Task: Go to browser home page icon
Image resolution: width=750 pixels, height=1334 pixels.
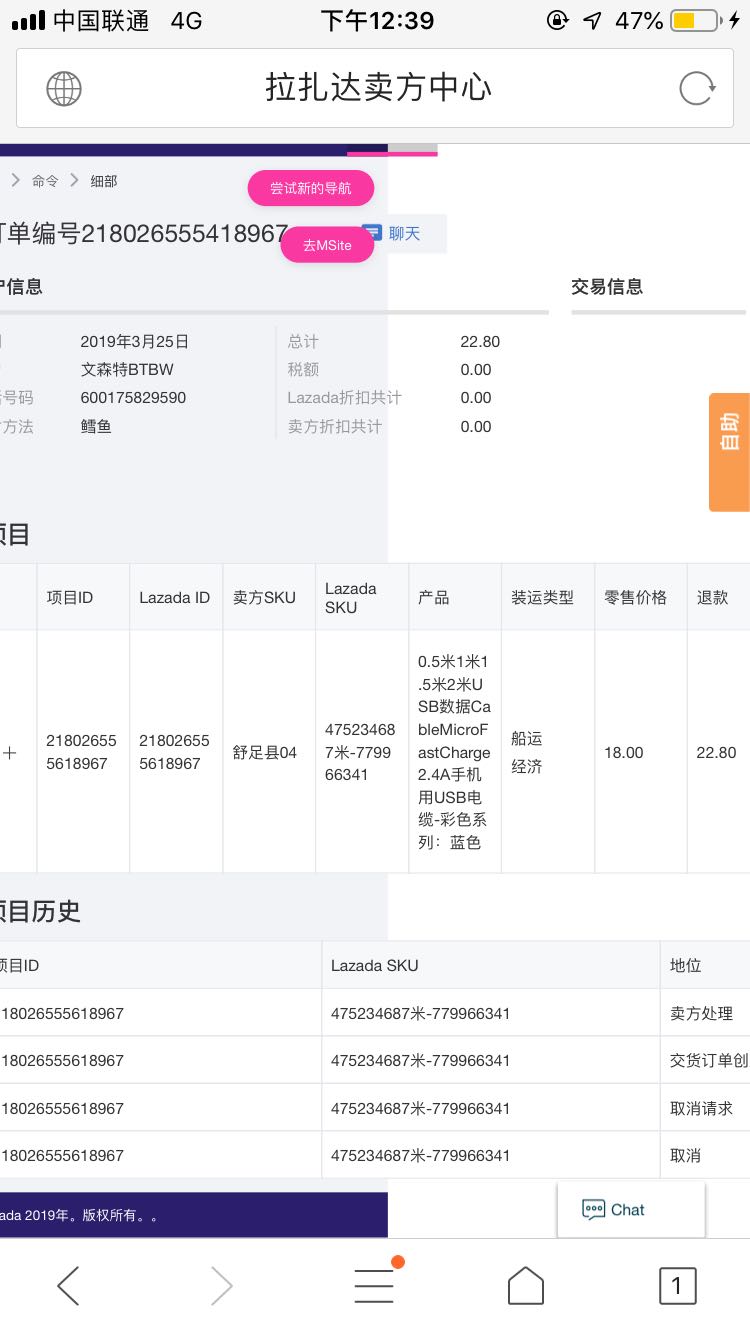Action: 526,1286
